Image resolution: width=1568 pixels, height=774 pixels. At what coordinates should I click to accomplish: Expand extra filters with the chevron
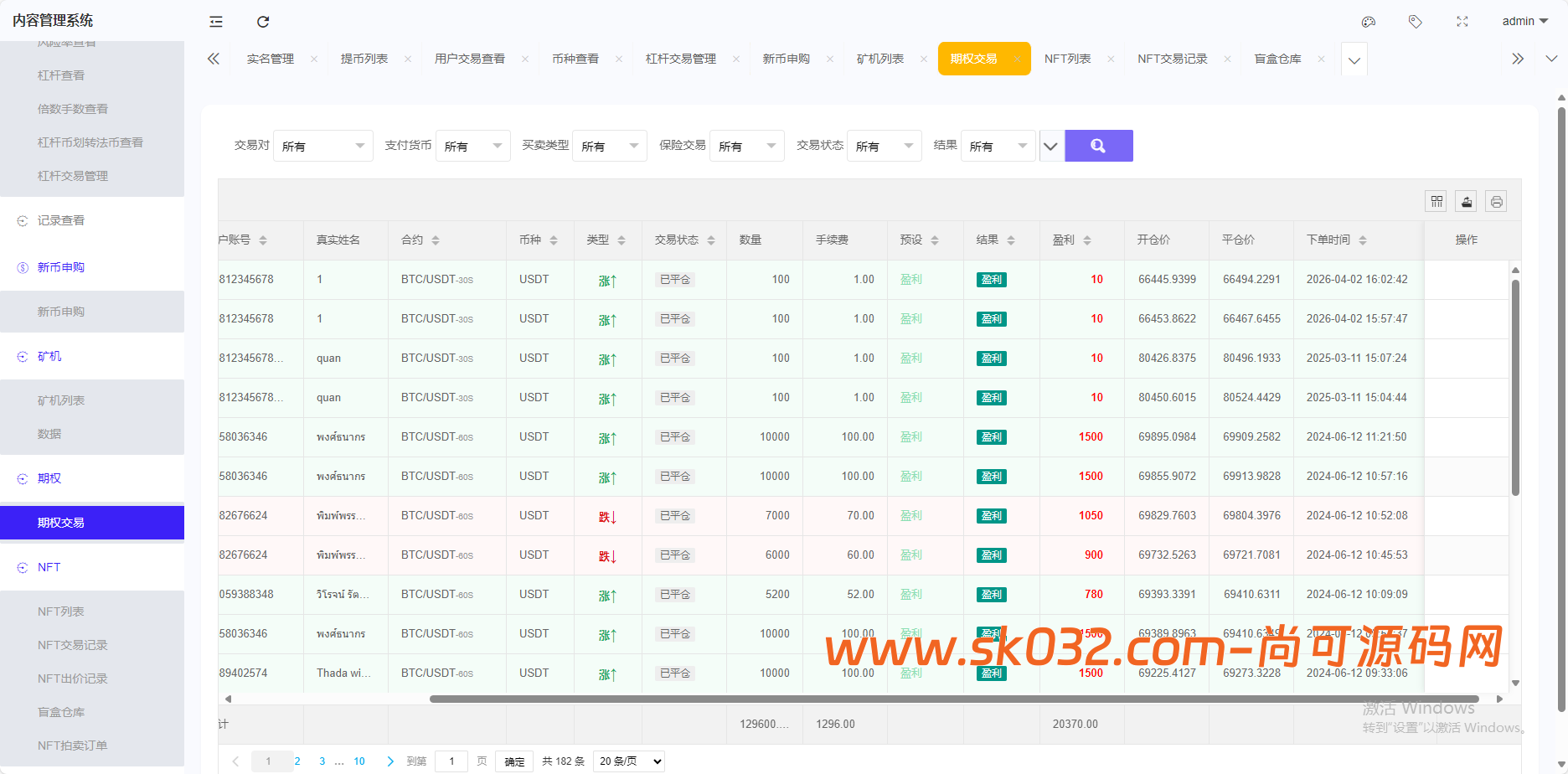(x=1051, y=145)
